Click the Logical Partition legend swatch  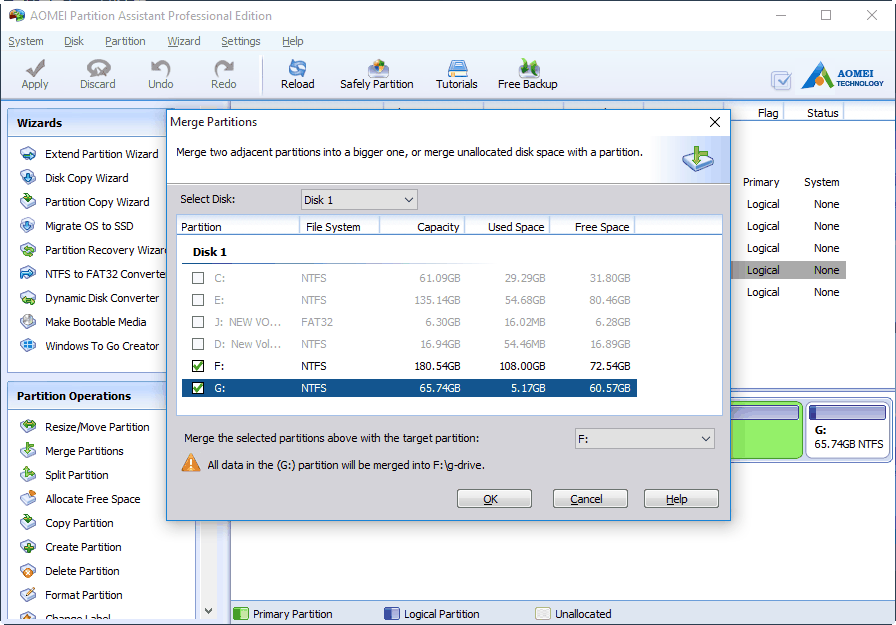click(x=391, y=614)
